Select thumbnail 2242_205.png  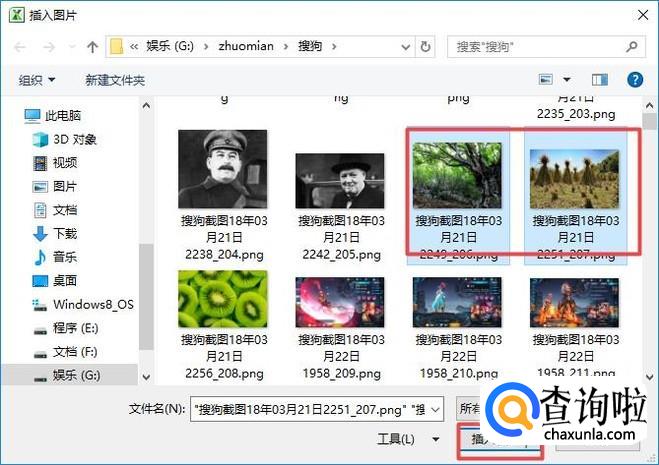pos(340,181)
